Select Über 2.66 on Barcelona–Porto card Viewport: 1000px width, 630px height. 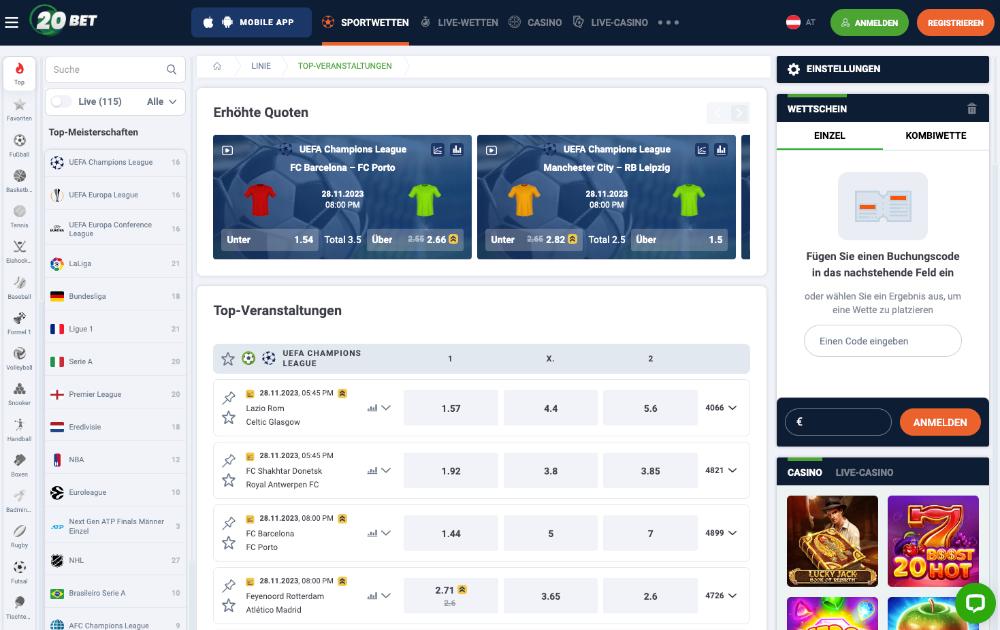tap(415, 240)
